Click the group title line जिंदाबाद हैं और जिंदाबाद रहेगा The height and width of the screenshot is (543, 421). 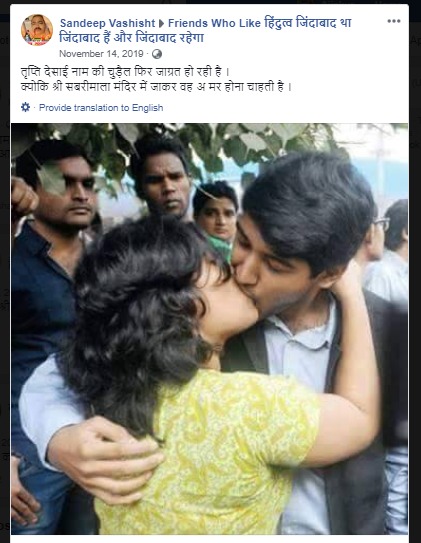pos(132,37)
